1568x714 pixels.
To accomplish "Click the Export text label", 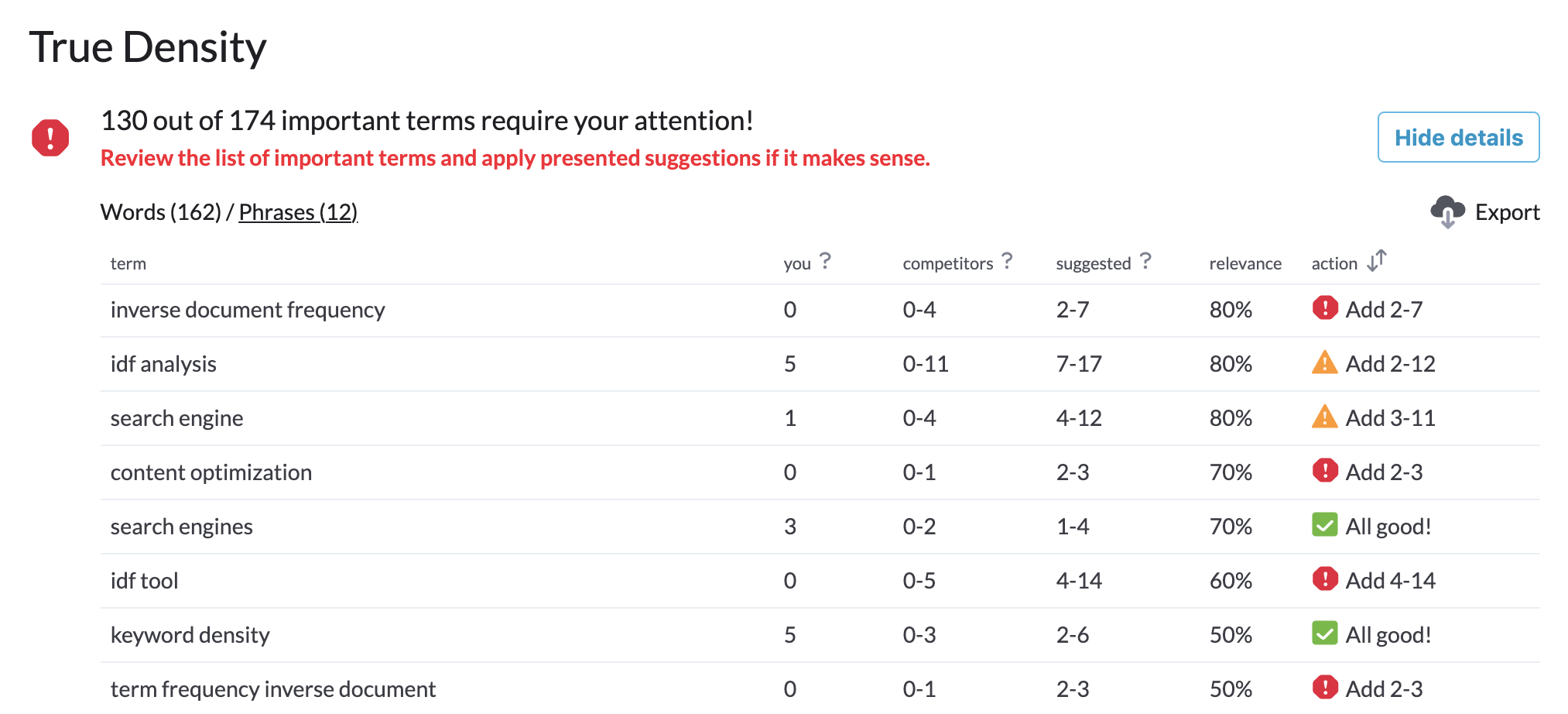I will 1507,212.
